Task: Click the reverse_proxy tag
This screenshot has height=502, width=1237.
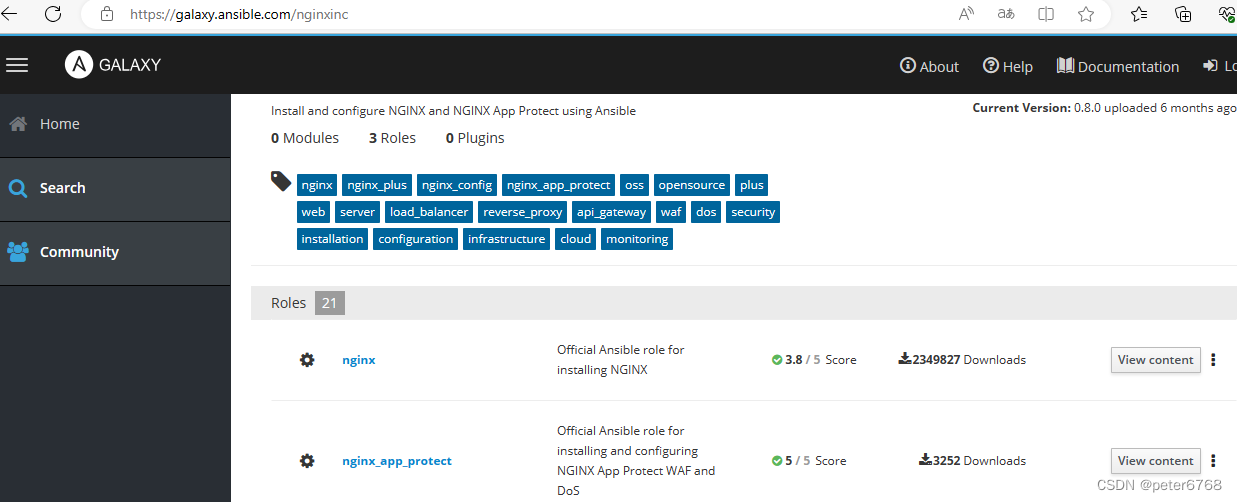Action: 522,212
